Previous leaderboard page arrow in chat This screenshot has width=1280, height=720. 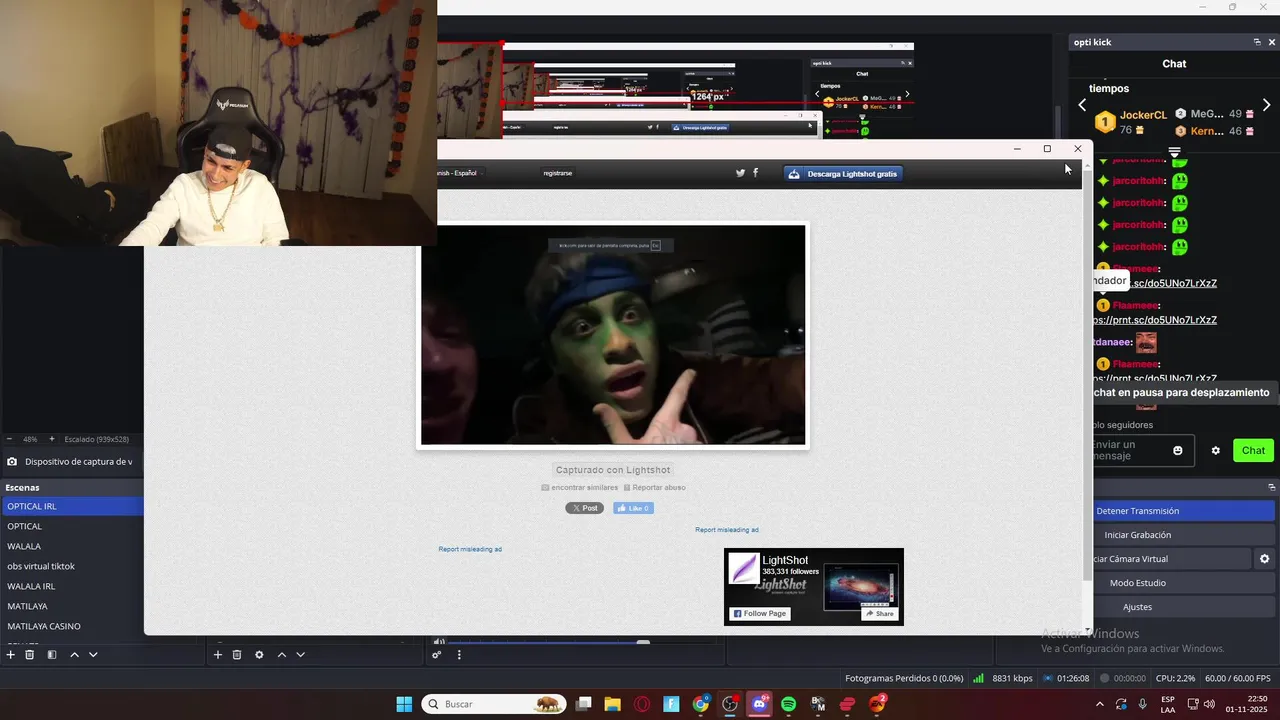coord(1082,105)
